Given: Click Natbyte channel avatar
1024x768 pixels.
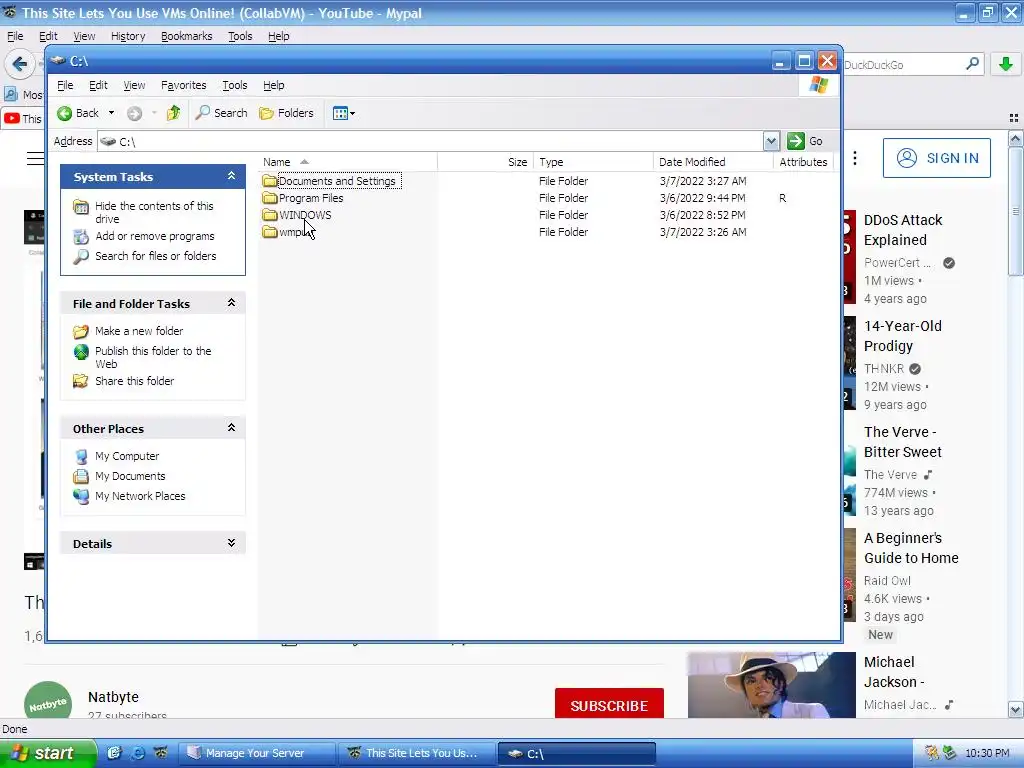Looking at the screenshot, I should click(48, 700).
